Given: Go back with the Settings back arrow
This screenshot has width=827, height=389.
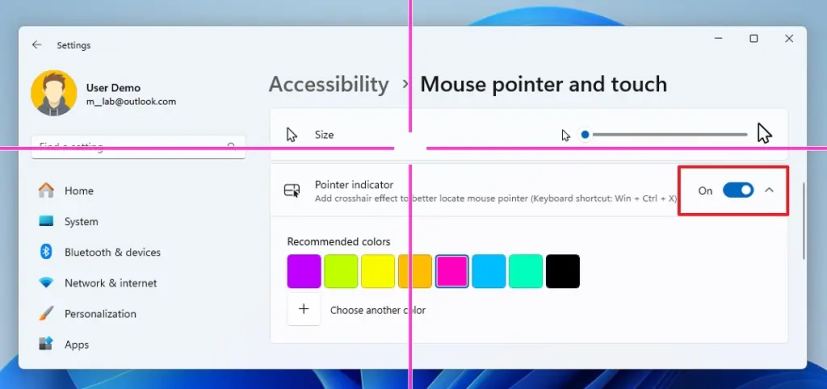Looking at the screenshot, I should (36, 45).
